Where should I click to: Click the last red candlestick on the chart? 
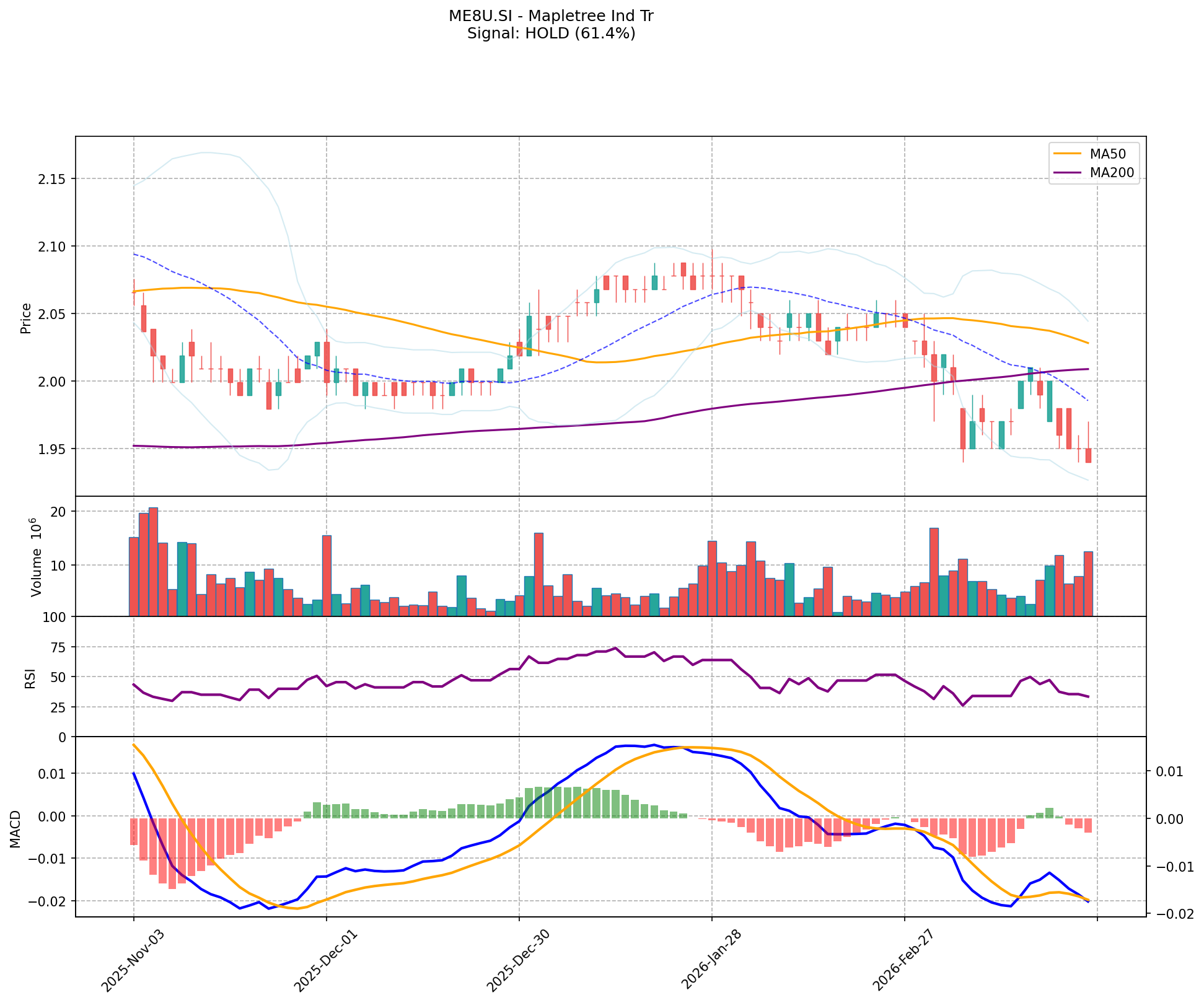1088,455
